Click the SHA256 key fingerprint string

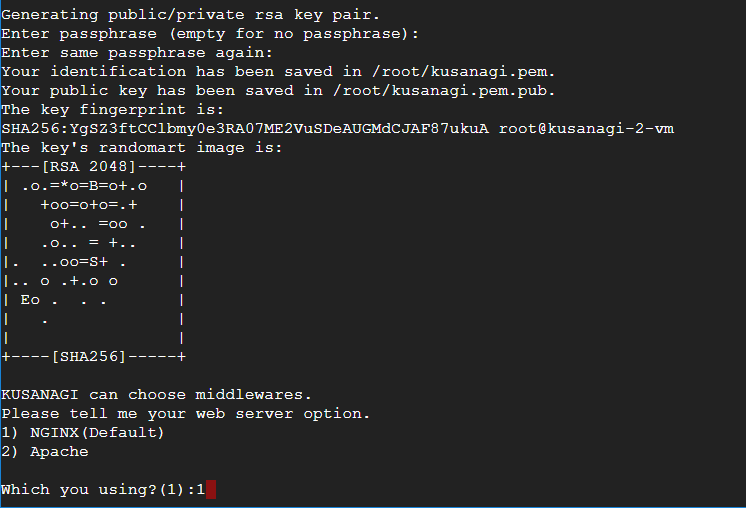pyautogui.click(x=245, y=129)
